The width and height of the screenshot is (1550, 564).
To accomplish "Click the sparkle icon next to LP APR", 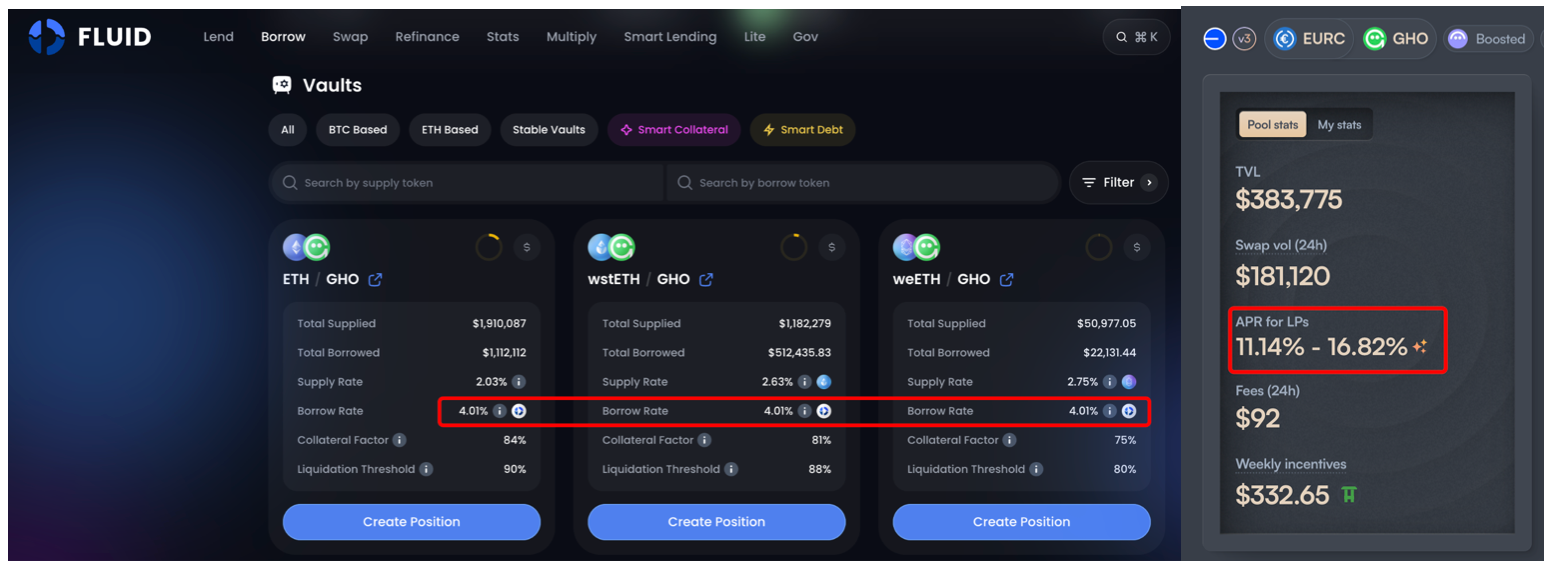I will click(1420, 347).
